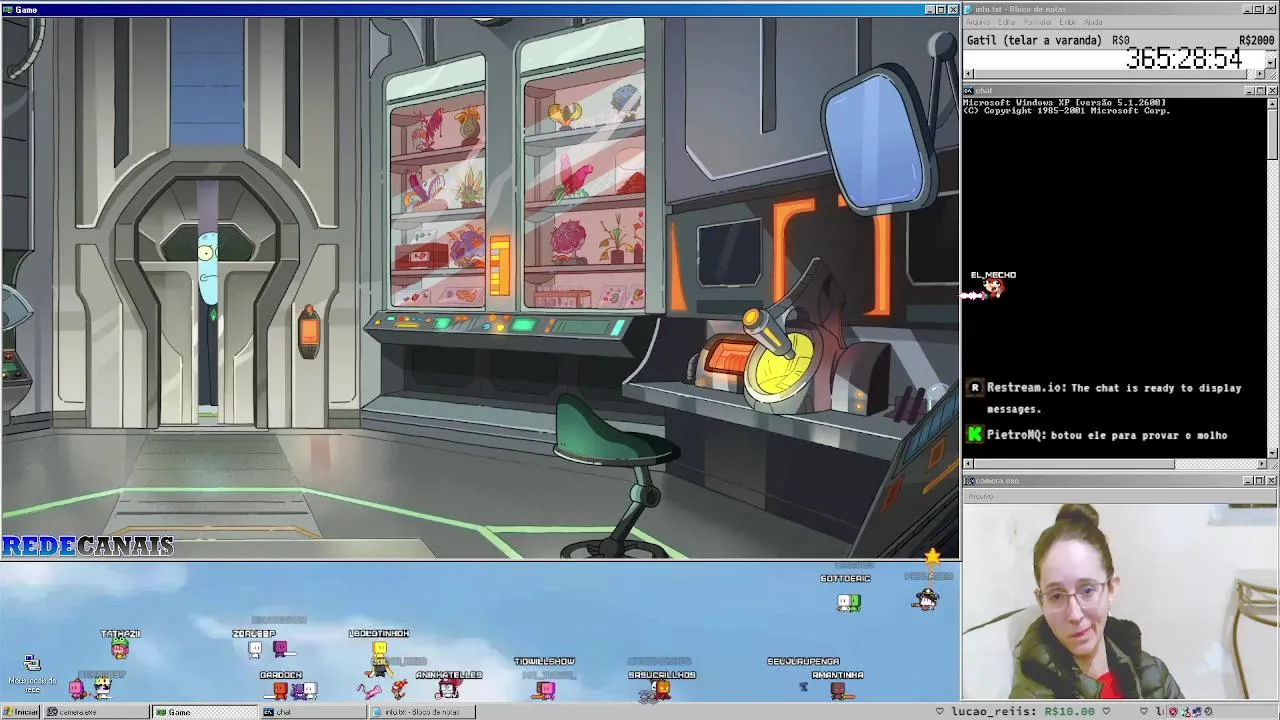This screenshot has width=1280, height=720.
Task: Open the Arquivo menu in Bloco de notas
Action: coord(978,22)
